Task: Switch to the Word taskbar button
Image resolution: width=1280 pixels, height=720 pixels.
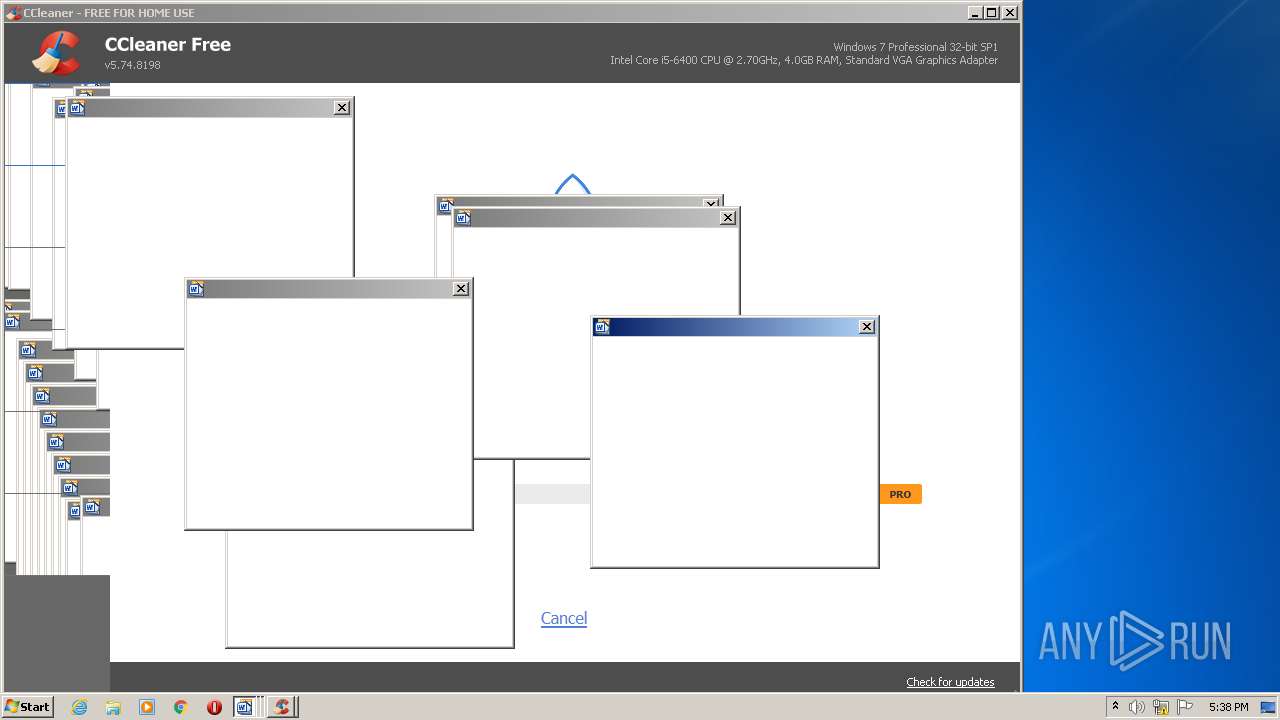Action: [248, 707]
